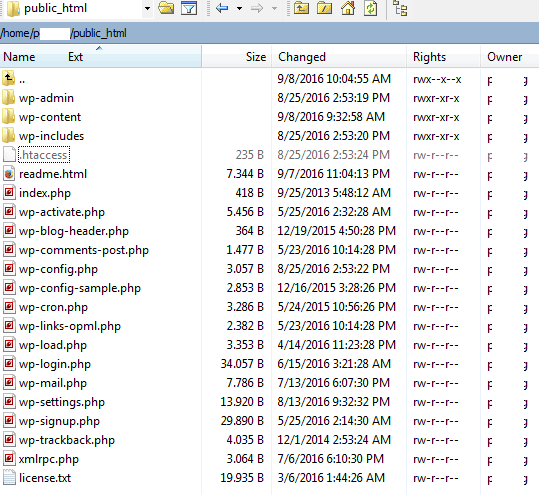This screenshot has width=539, height=495.
Task: Sort by the Owner column header
Action: [504, 57]
